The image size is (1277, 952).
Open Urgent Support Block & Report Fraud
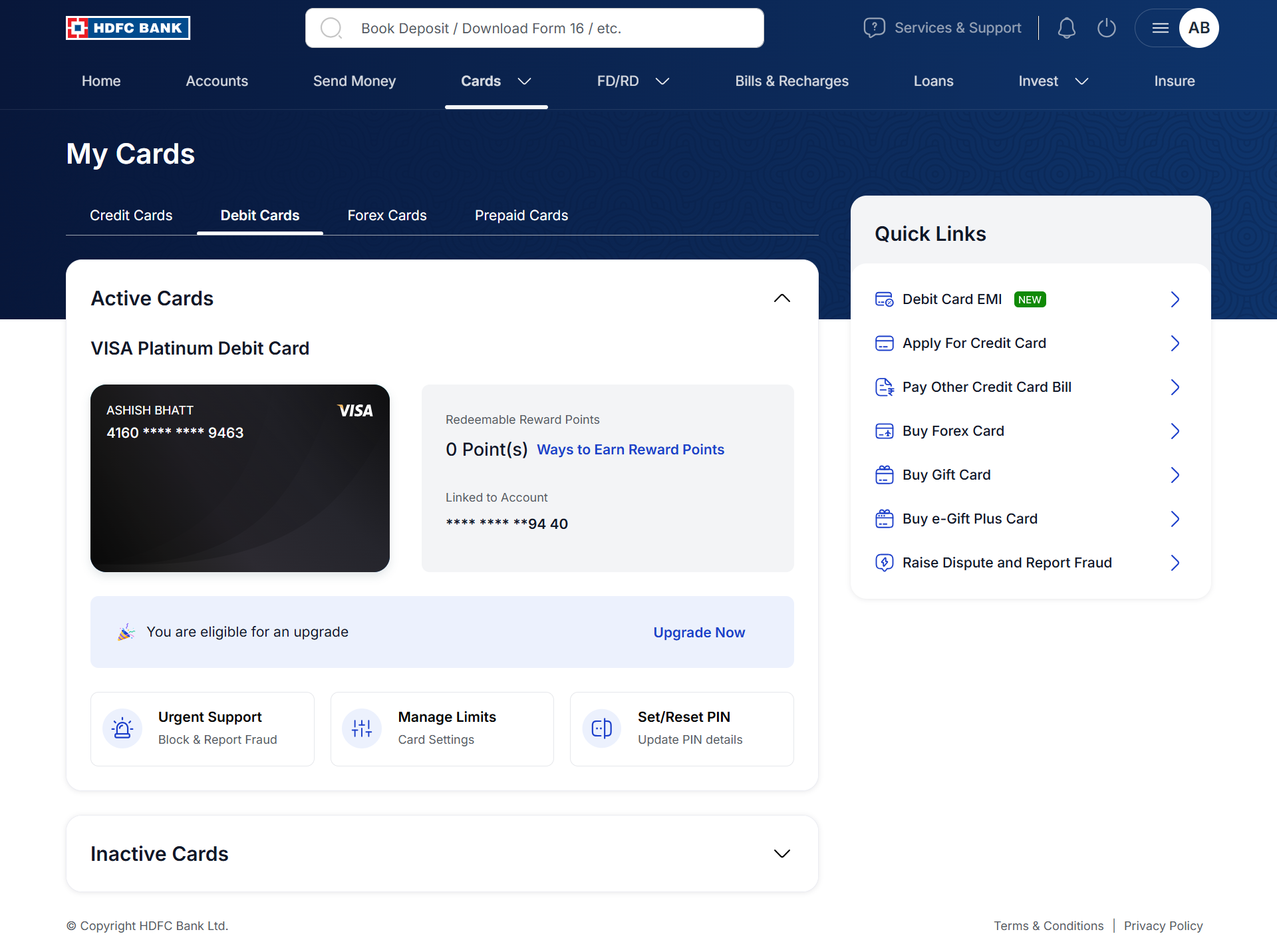(202, 729)
